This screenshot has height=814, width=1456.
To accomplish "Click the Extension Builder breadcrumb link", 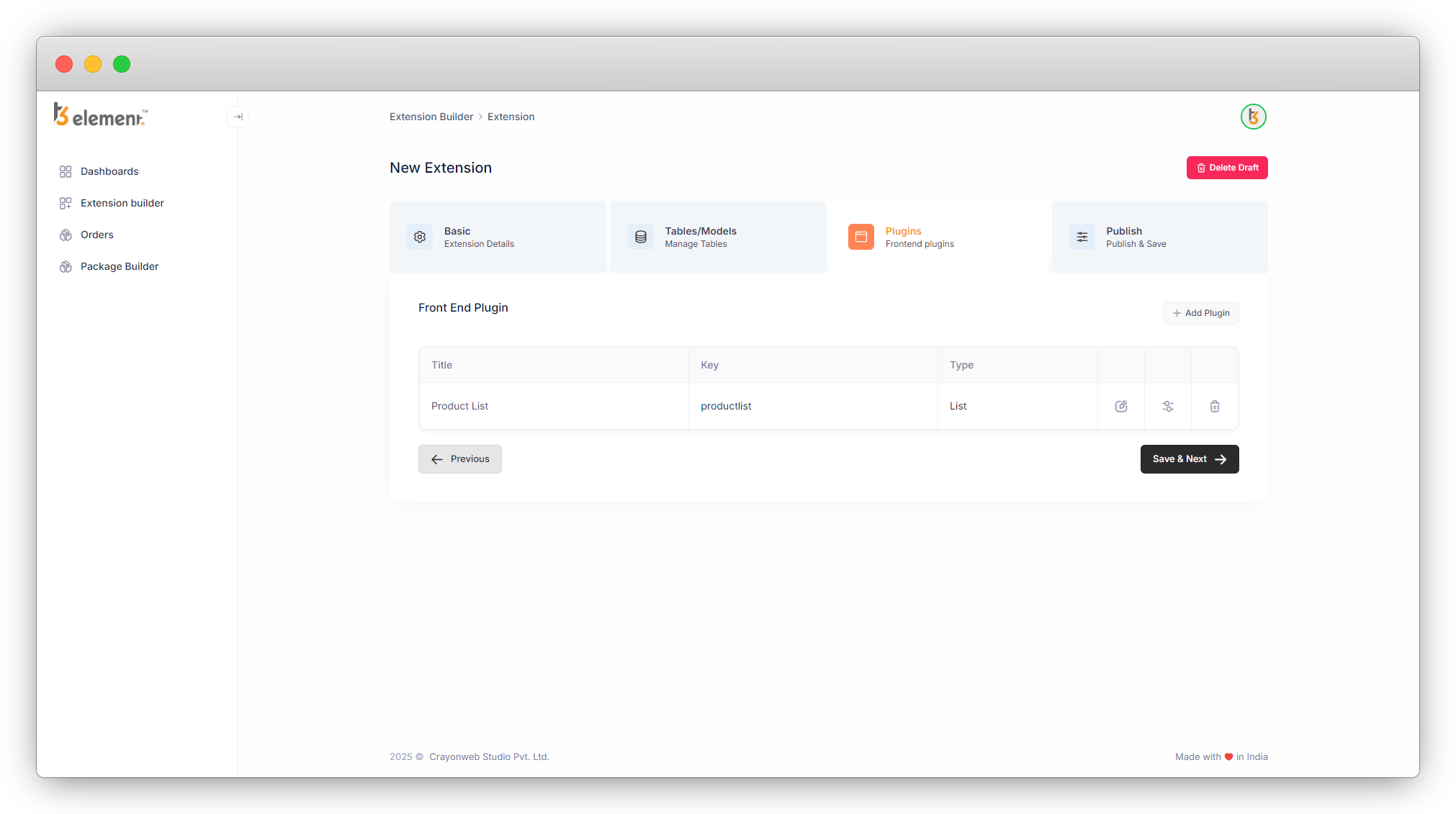I will (x=431, y=117).
